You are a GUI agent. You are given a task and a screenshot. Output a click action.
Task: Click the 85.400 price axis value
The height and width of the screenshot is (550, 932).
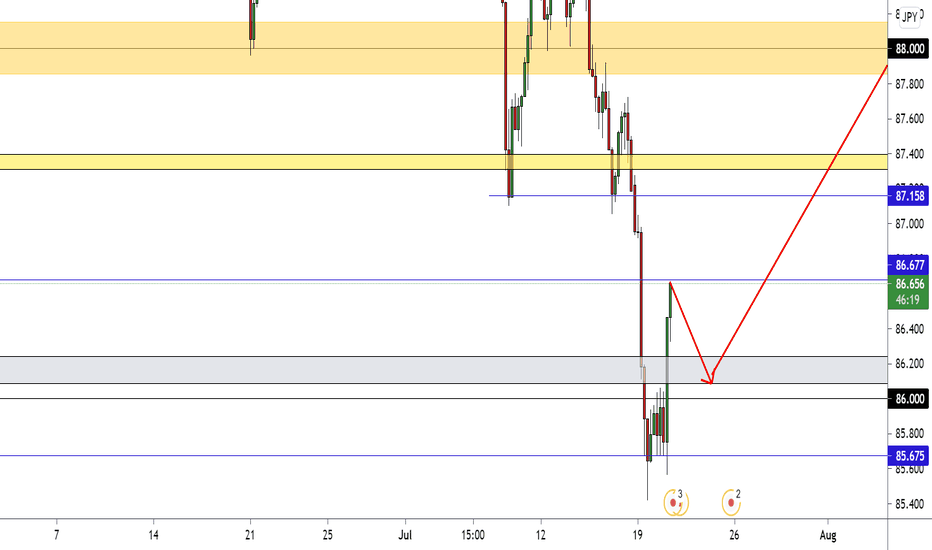tap(909, 504)
